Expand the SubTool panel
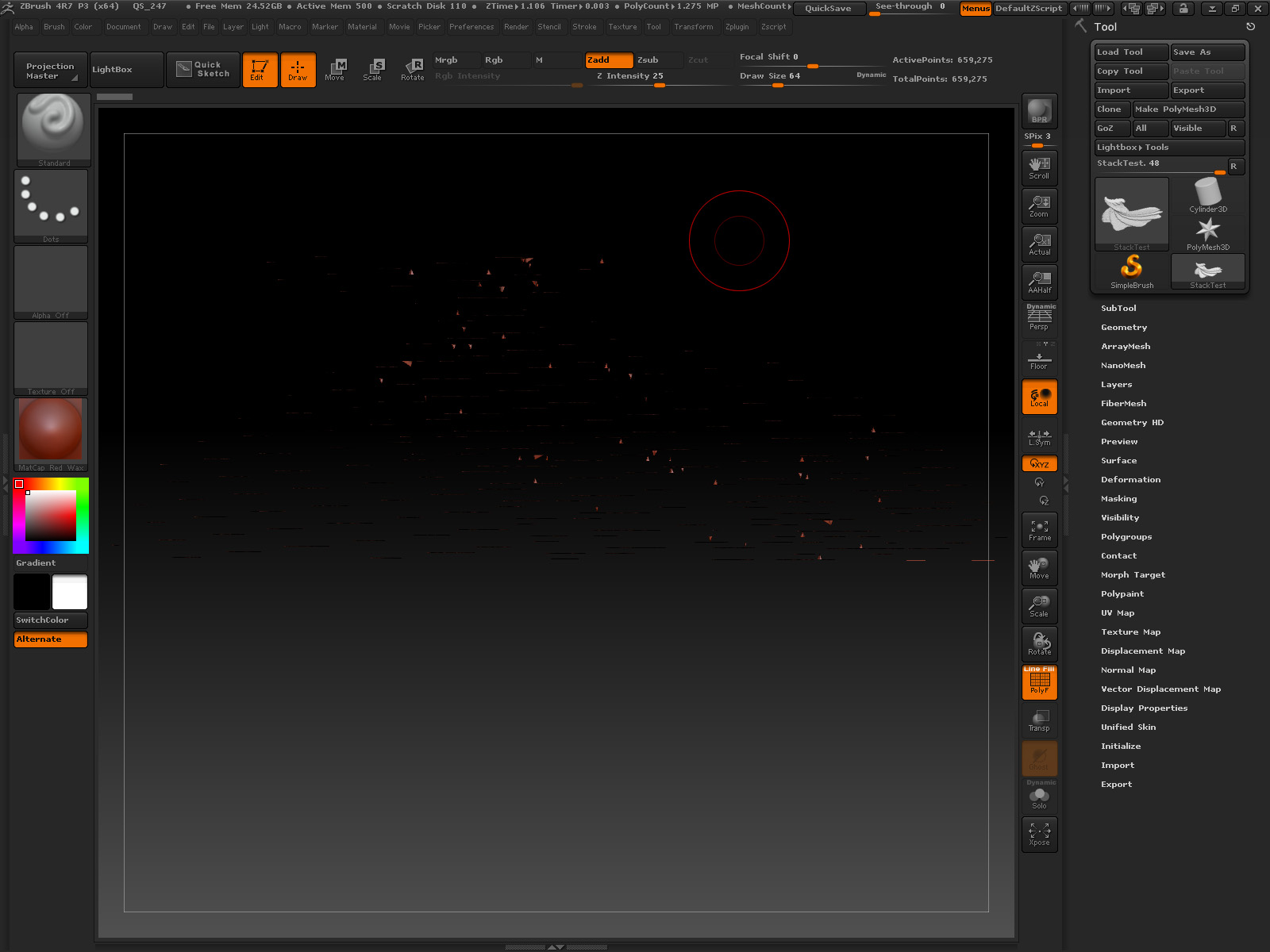Image resolution: width=1270 pixels, height=952 pixels. point(1118,309)
